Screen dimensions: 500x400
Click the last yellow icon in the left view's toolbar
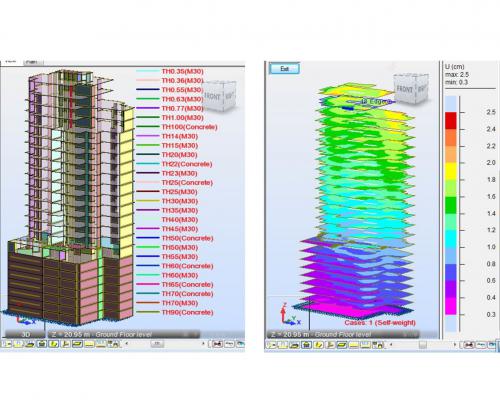[101, 344]
